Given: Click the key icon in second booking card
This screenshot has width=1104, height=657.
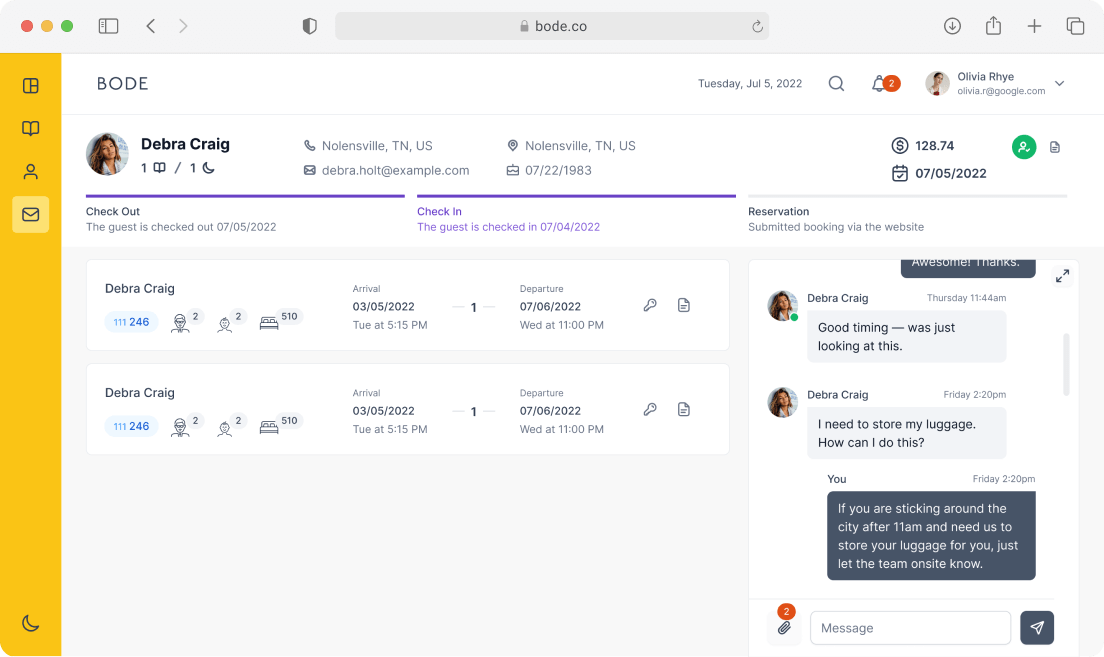Looking at the screenshot, I should tap(650, 409).
